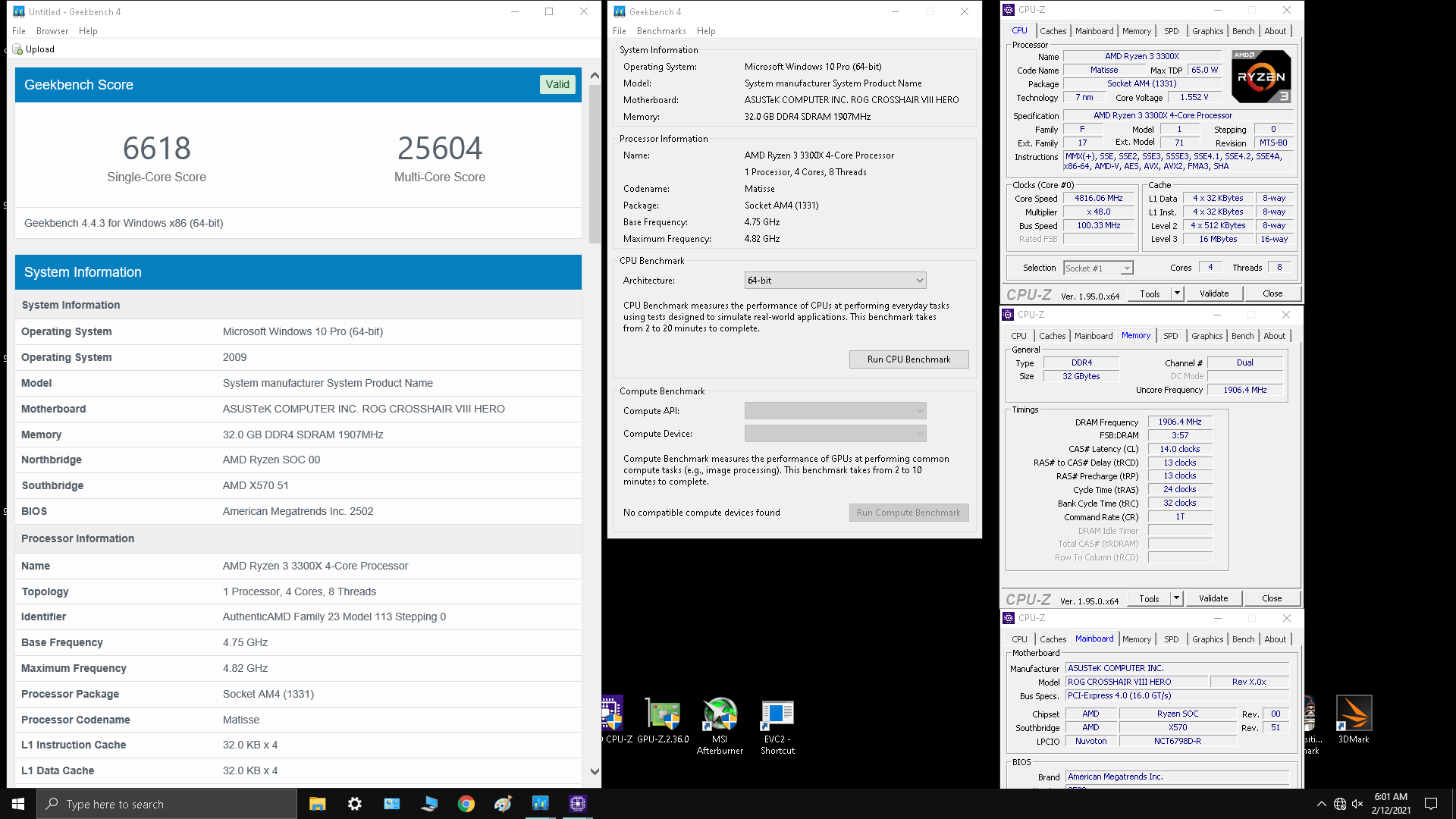Open the CPU-Z desktop shortcut
The height and width of the screenshot is (819, 1456).
pyautogui.click(x=613, y=720)
